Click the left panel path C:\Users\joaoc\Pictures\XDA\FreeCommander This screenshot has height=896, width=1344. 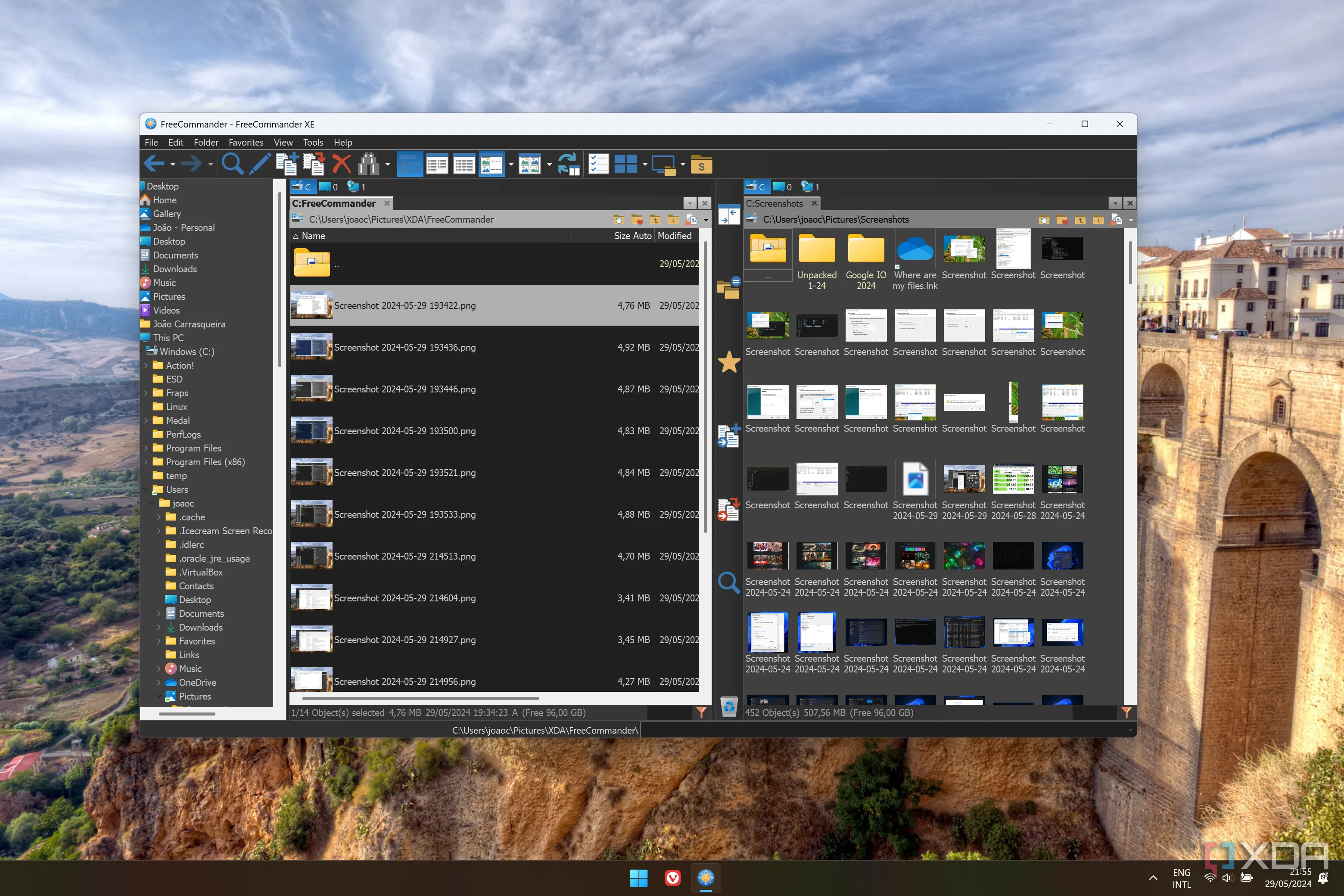(x=401, y=219)
